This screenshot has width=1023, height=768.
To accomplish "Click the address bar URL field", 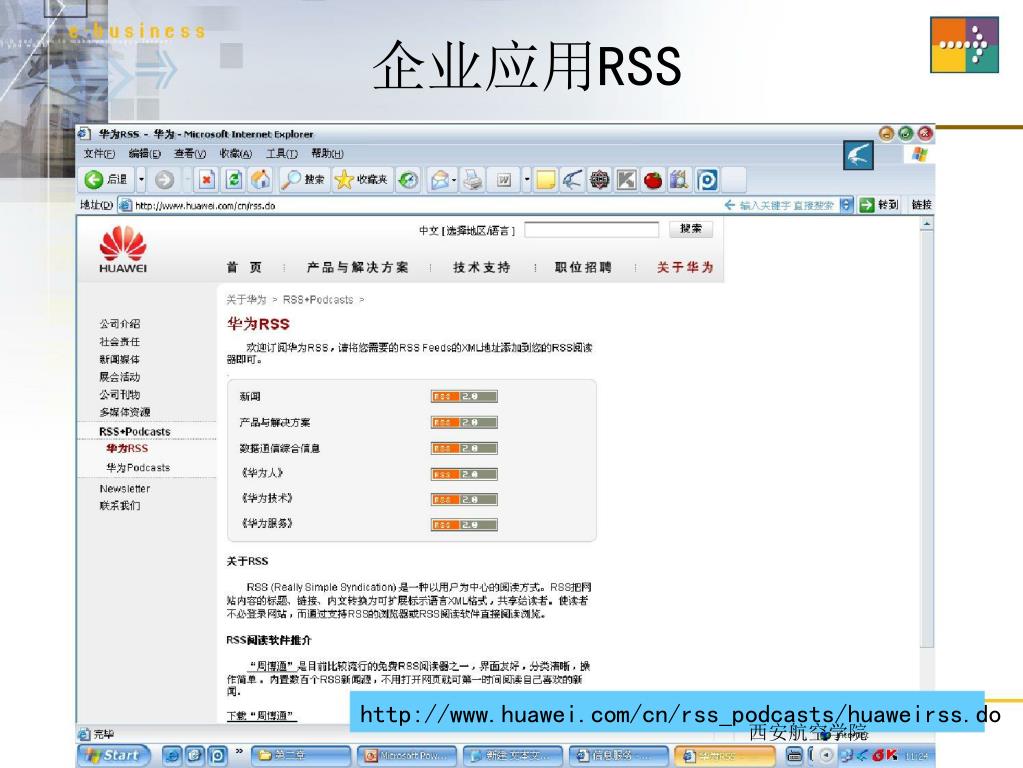I will (418, 206).
